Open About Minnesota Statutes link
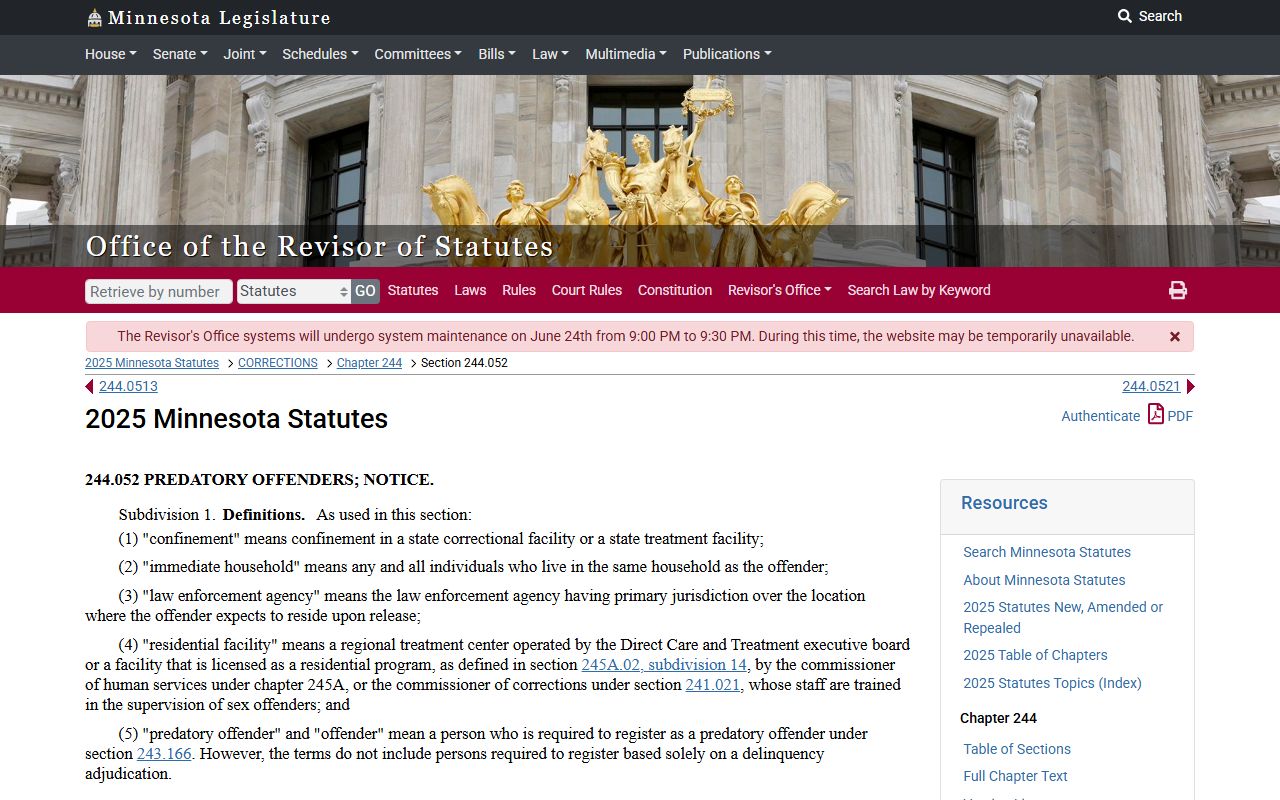 tap(1044, 580)
